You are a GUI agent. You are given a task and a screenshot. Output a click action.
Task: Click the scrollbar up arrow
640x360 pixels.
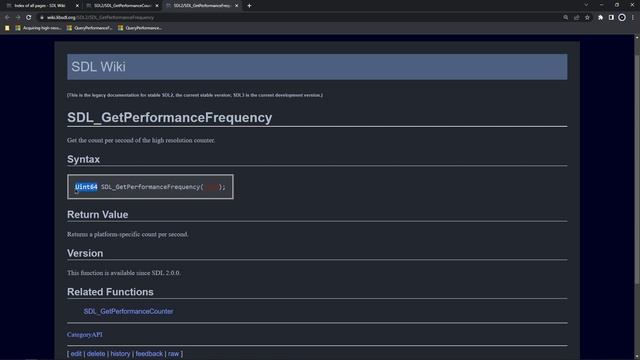(x=637, y=38)
